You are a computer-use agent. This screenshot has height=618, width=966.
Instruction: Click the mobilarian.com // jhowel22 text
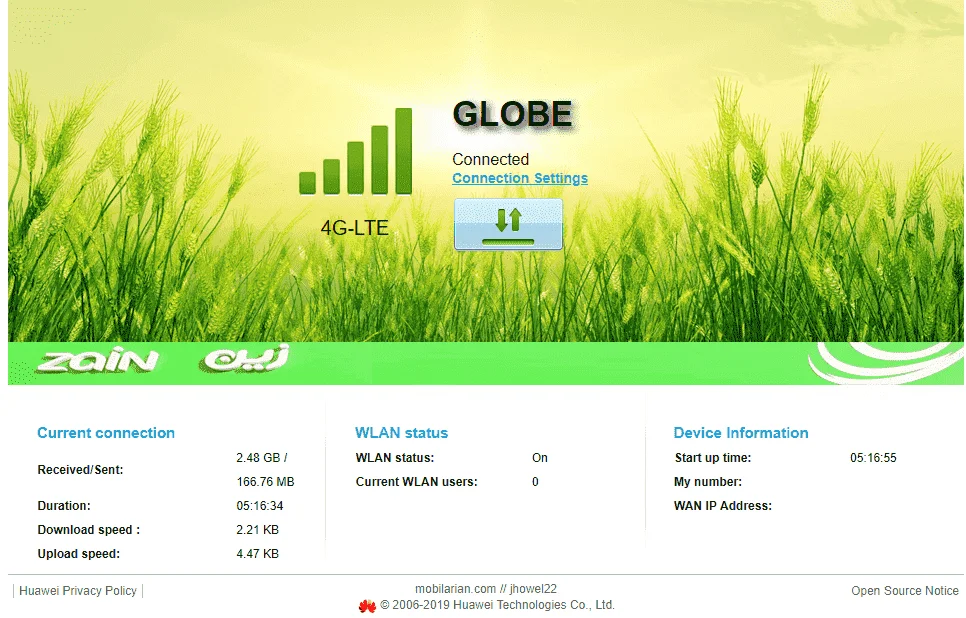486,589
